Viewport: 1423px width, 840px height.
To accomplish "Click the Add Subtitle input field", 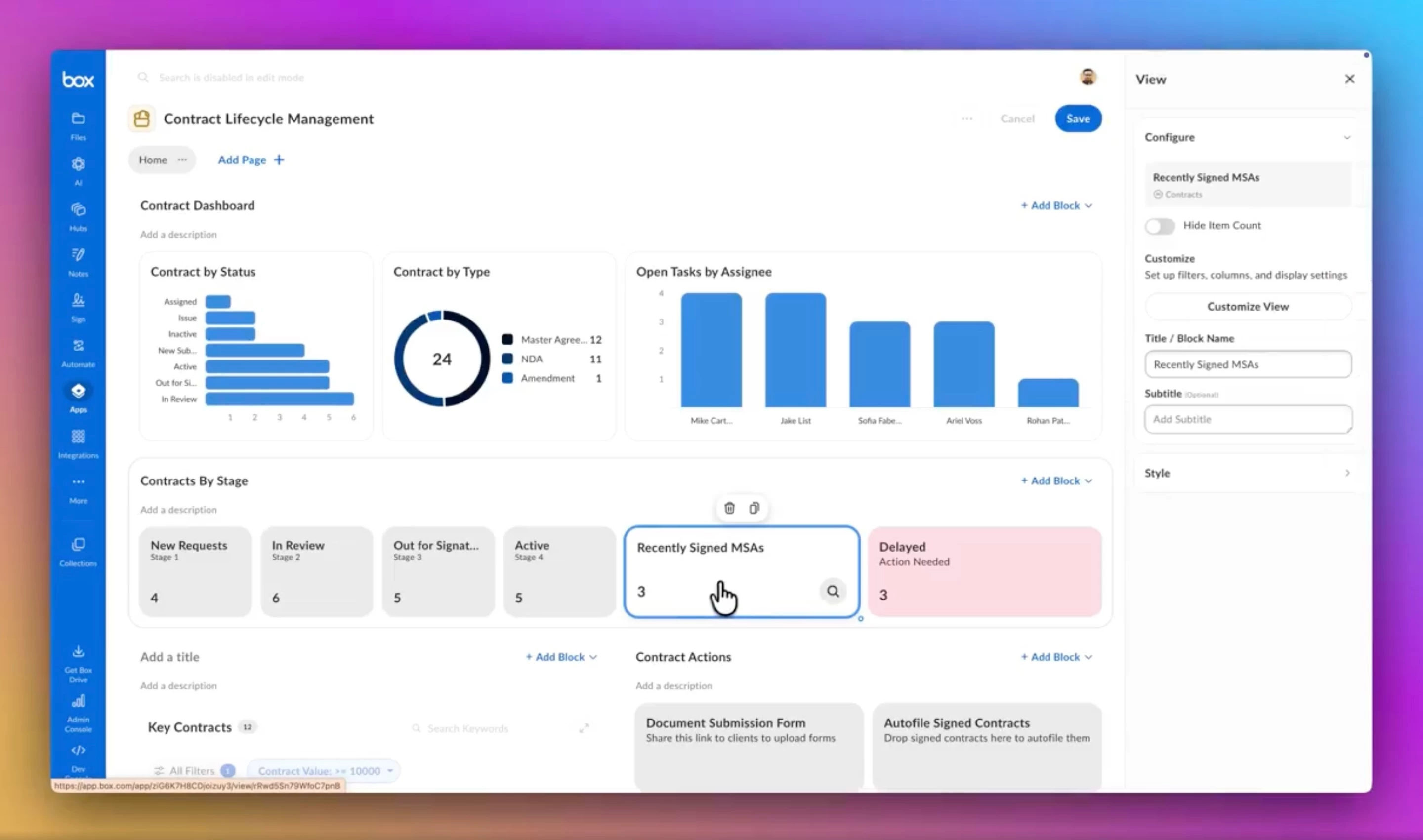I will pos(1248,419).
